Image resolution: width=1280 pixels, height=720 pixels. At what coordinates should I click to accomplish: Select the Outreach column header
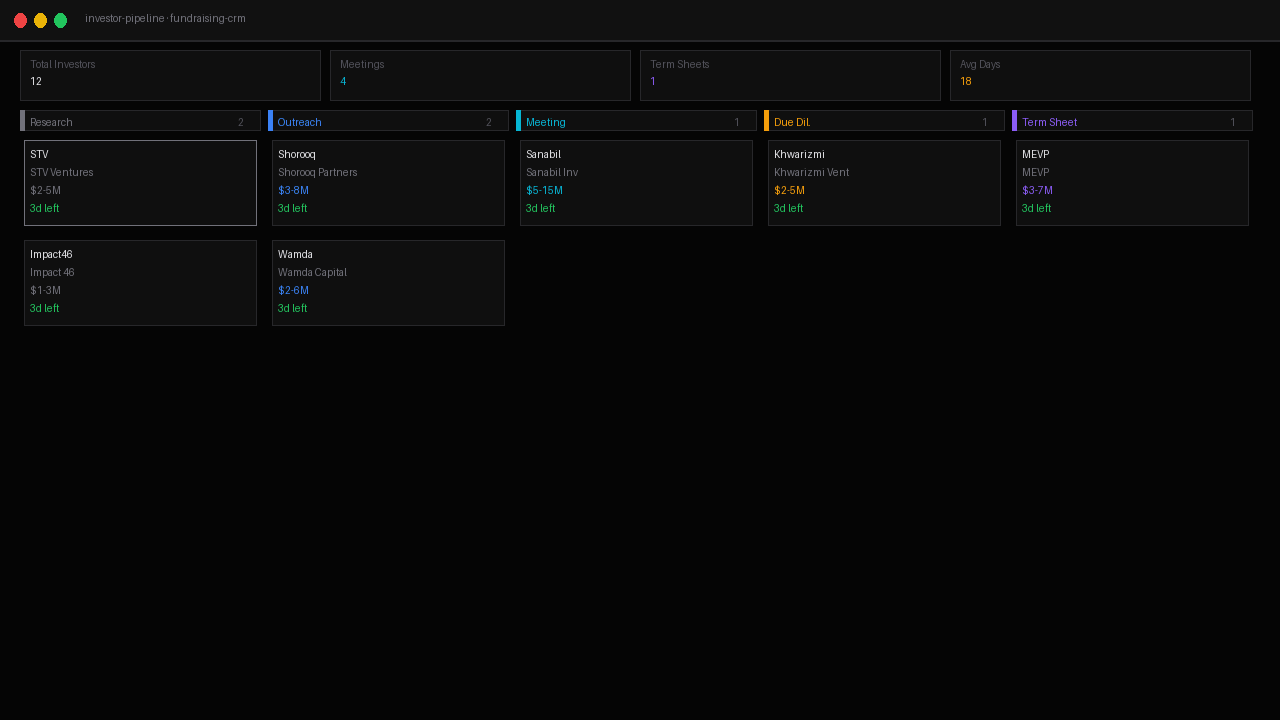pyautogui.click(x=388, y=121)
